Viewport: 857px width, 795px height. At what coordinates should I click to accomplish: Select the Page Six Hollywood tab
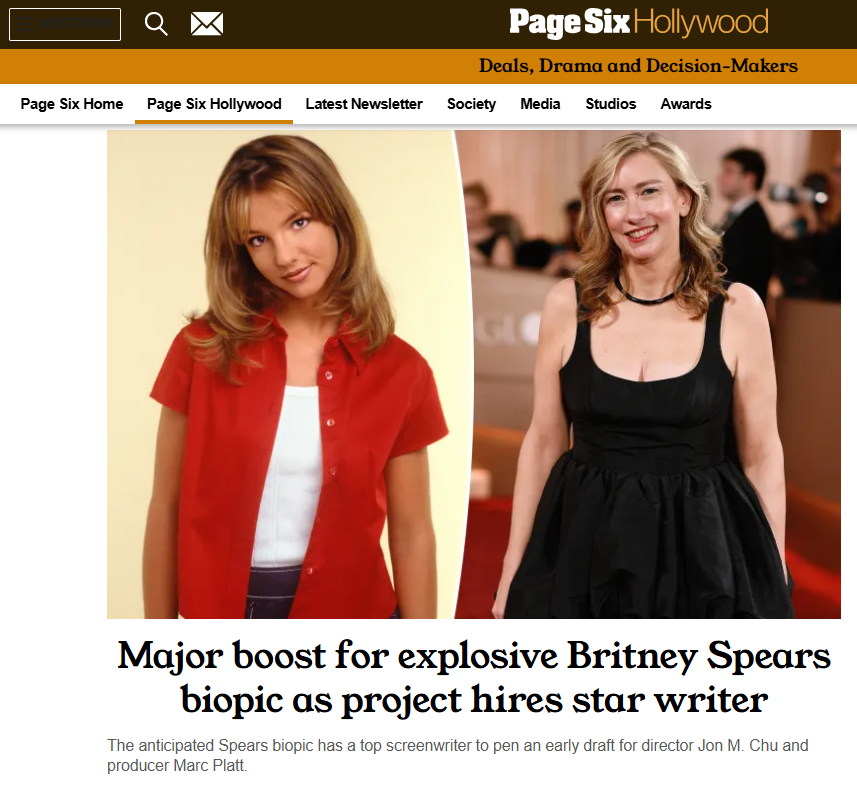click(x=214, y=104)
